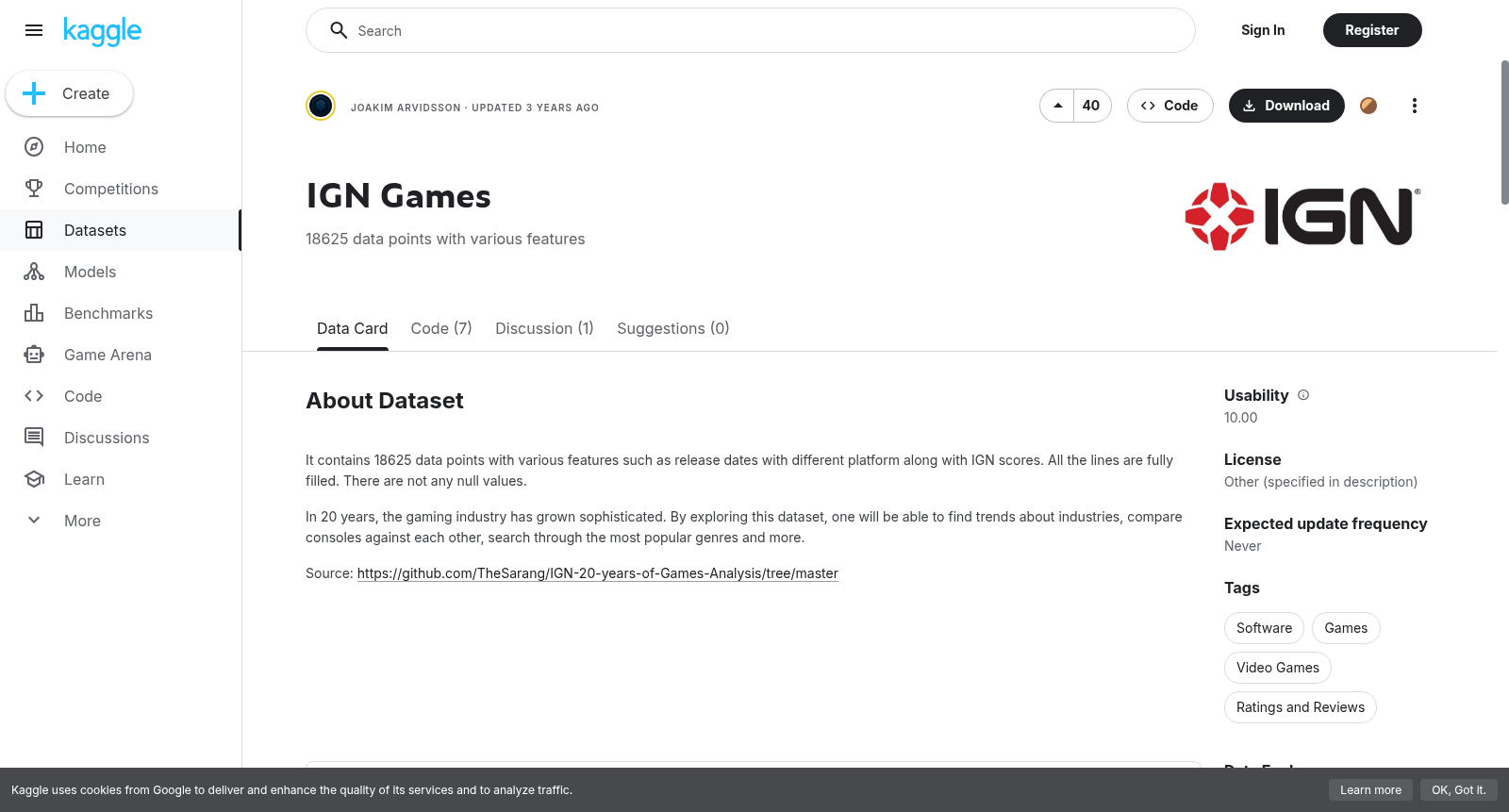Click the Learn graduation cap icon
Viewport: 1509px width, 812px height.
click(x=34, y=479)
